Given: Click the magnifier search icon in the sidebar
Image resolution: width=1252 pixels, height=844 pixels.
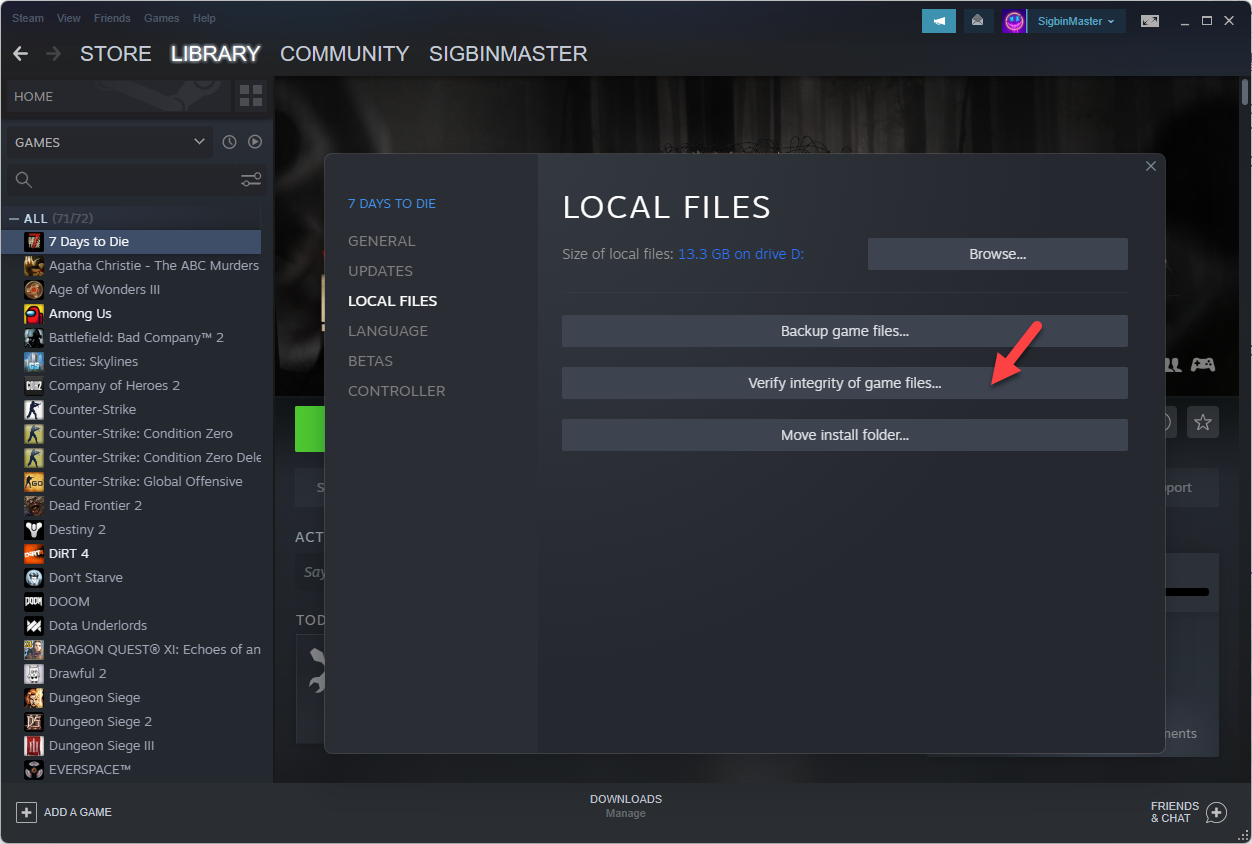Looking at the screenshot, I should [x=24, y=180].
